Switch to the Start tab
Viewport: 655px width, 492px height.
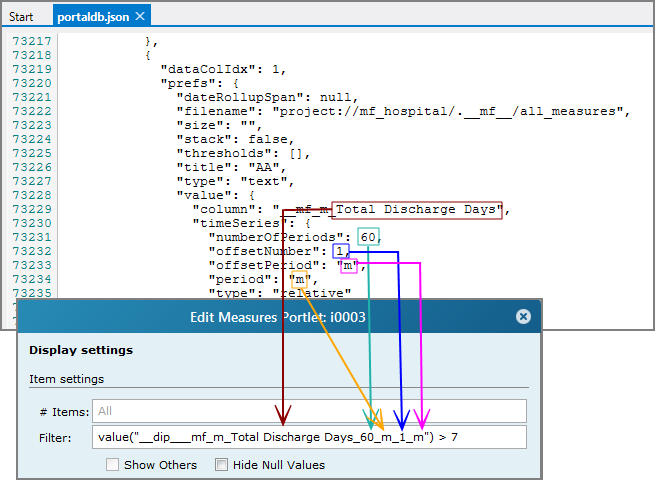pos(21,16)
